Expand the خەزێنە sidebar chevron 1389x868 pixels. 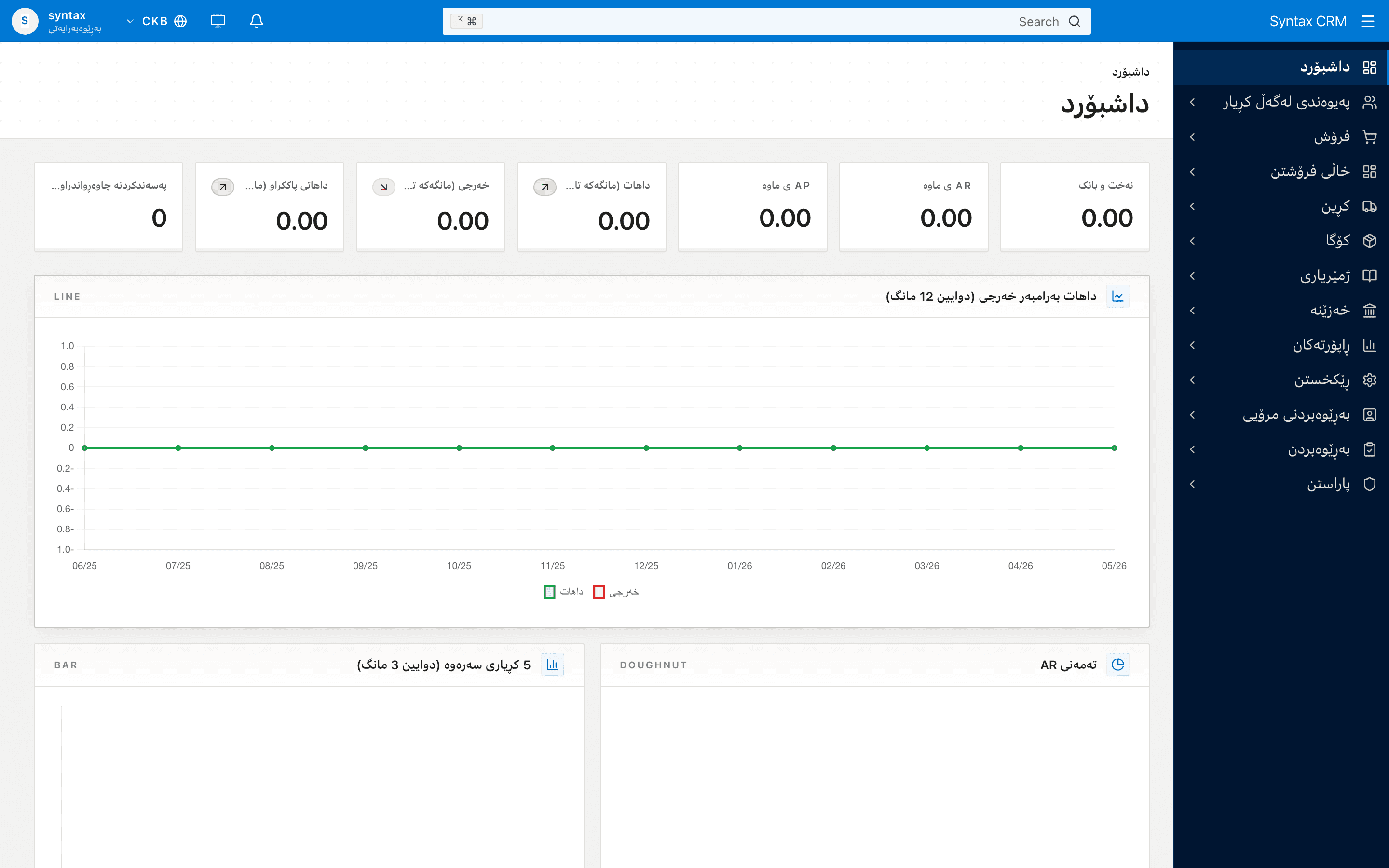(x=1193, y=311)
